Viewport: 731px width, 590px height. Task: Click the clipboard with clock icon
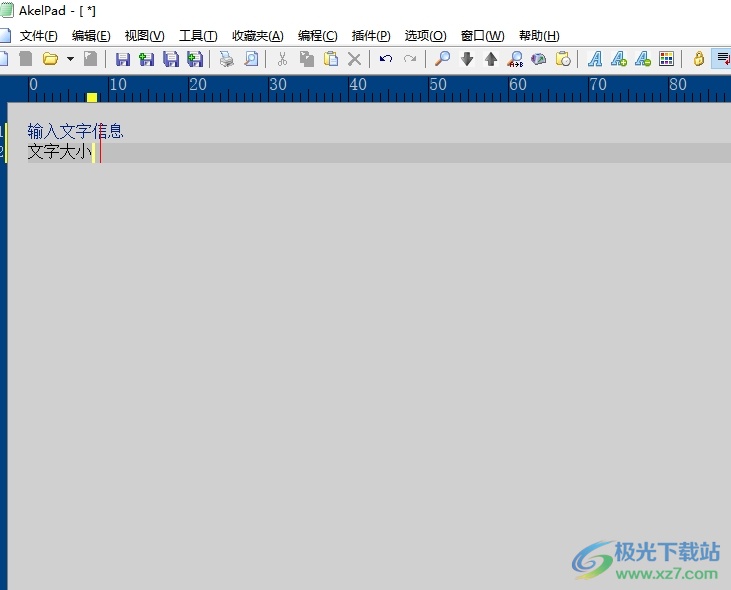[x=563, y=59]
